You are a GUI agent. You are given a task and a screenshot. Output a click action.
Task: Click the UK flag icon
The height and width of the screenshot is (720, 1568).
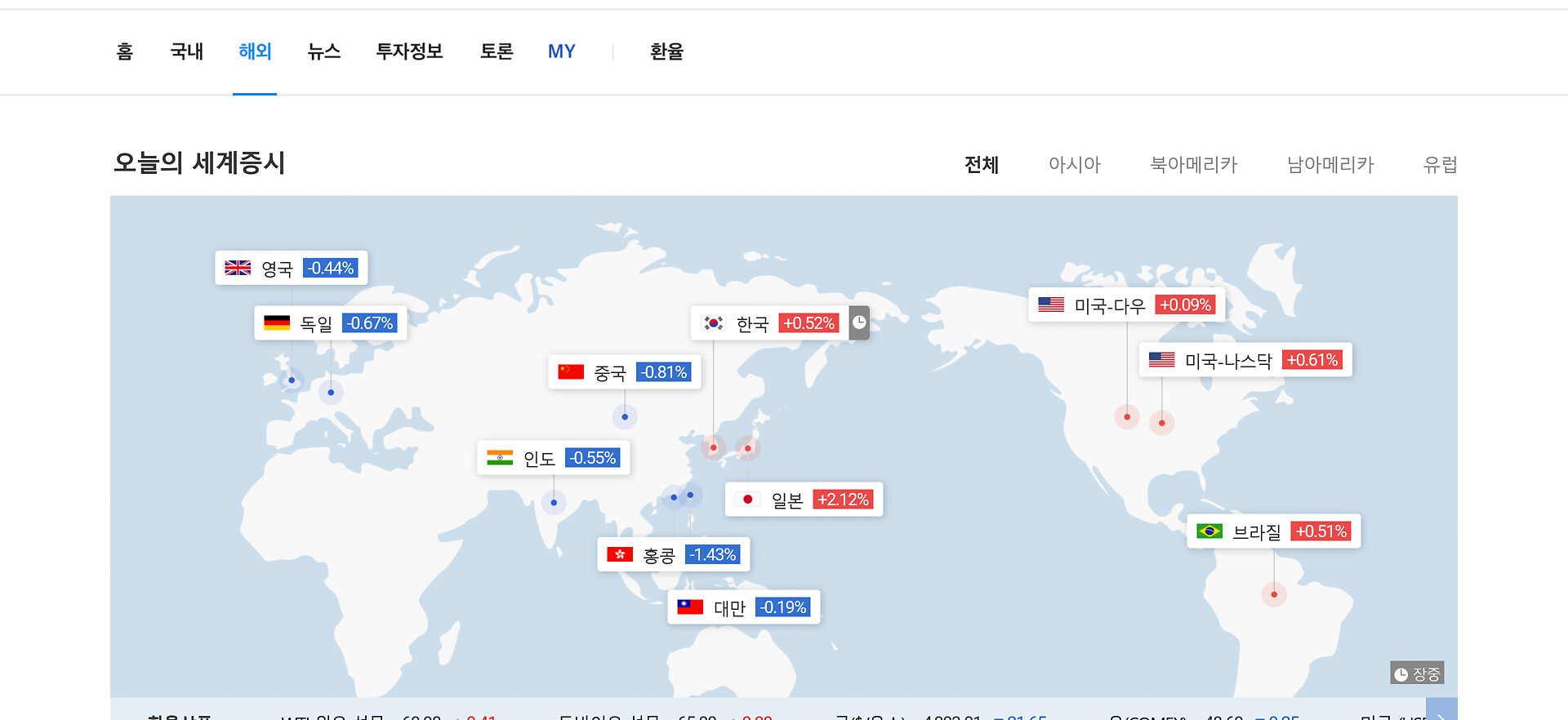point(238,268)
